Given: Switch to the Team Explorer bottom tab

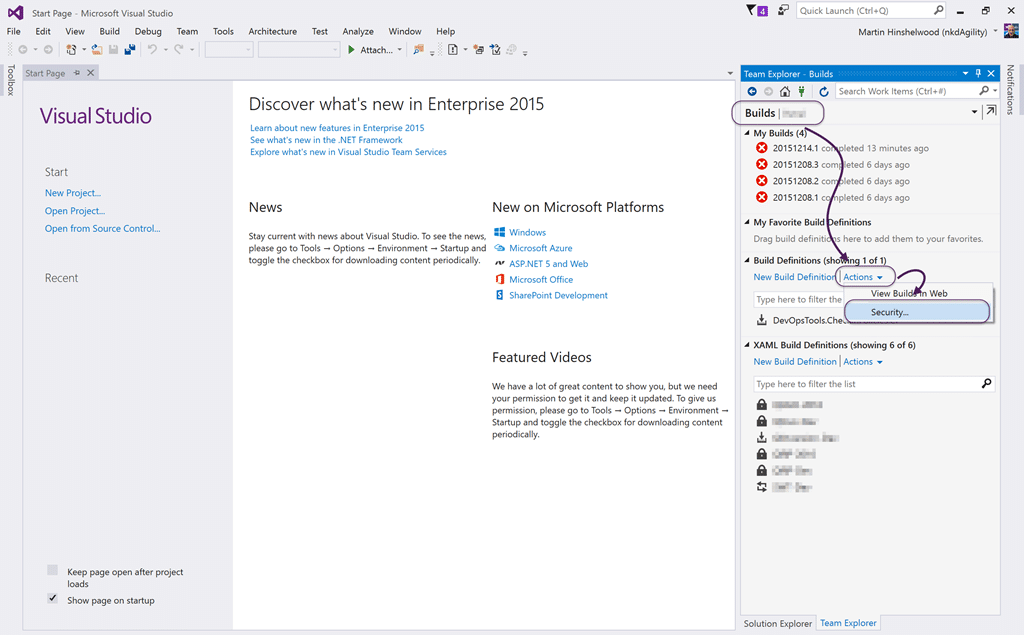Looking at the screenshot, I should tap(848, 623).
